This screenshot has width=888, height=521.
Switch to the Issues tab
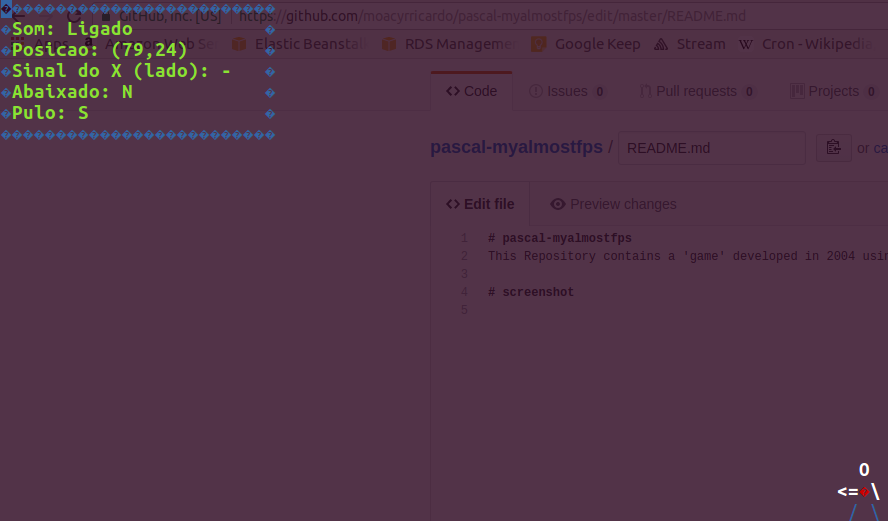point(567,91)
